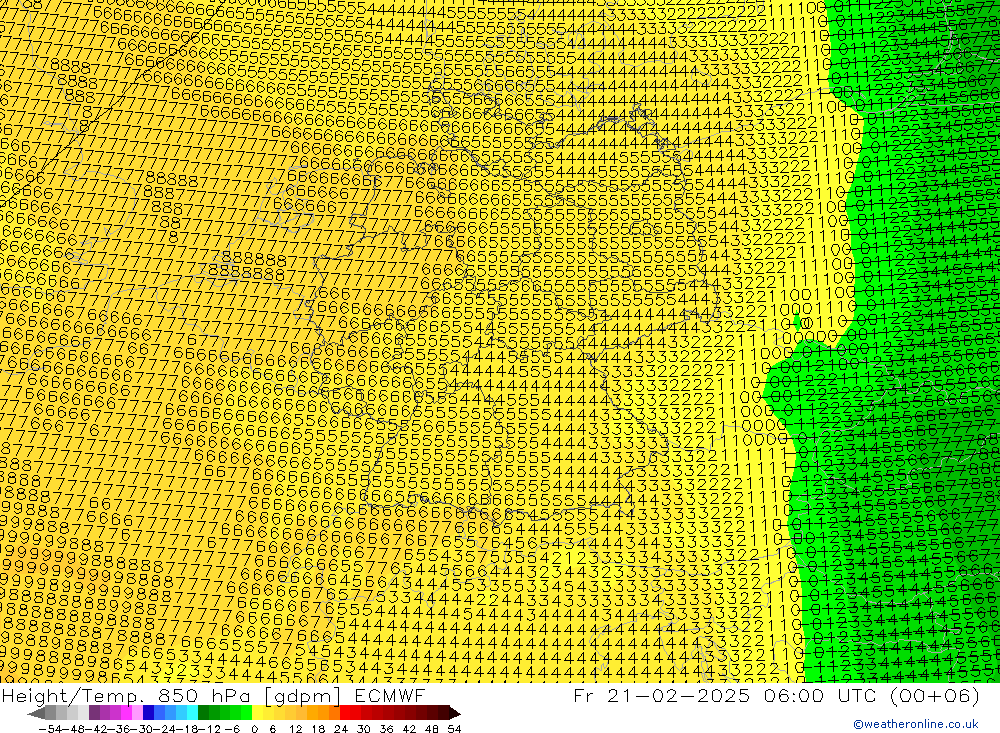This screenshot has height=733, width=1000.
Task: Click the 'Height/Temp. 850 hPa [gdpm] ECMWF' title
Action: [213, 695]
